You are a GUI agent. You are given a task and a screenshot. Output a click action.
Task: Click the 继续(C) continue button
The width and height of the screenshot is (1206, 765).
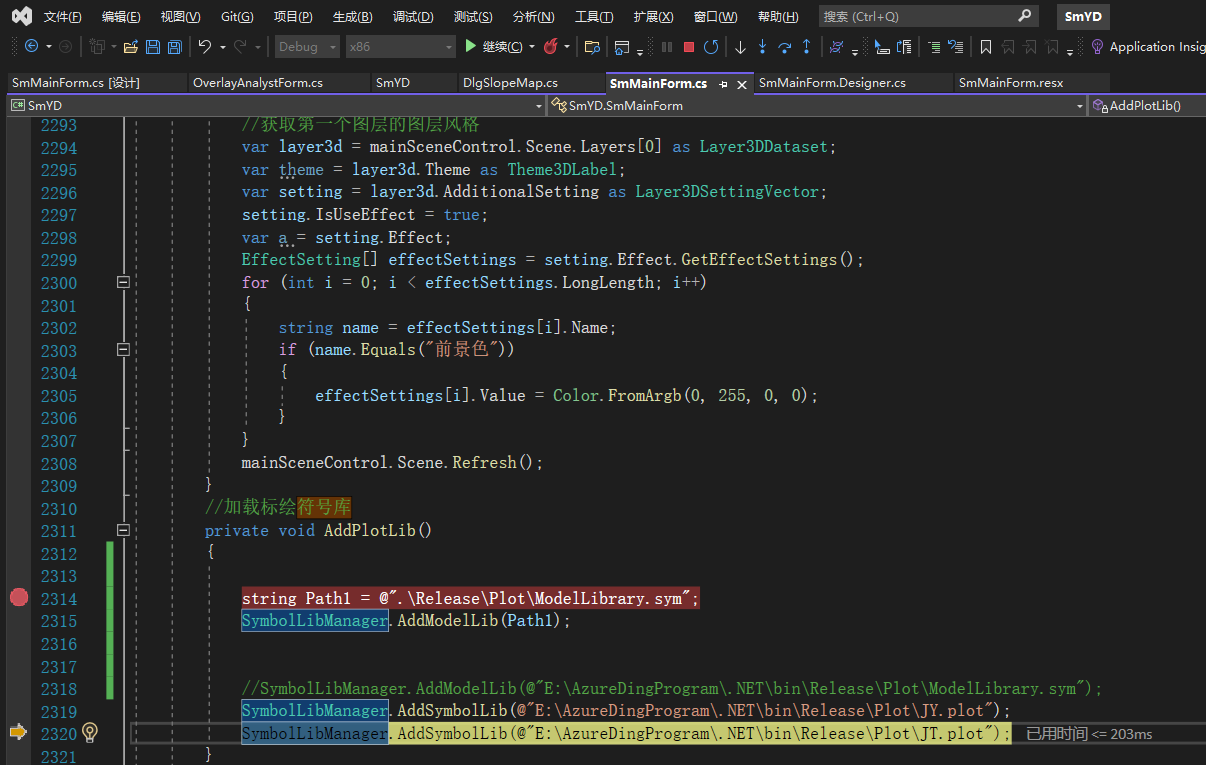(x=496, y=47)
